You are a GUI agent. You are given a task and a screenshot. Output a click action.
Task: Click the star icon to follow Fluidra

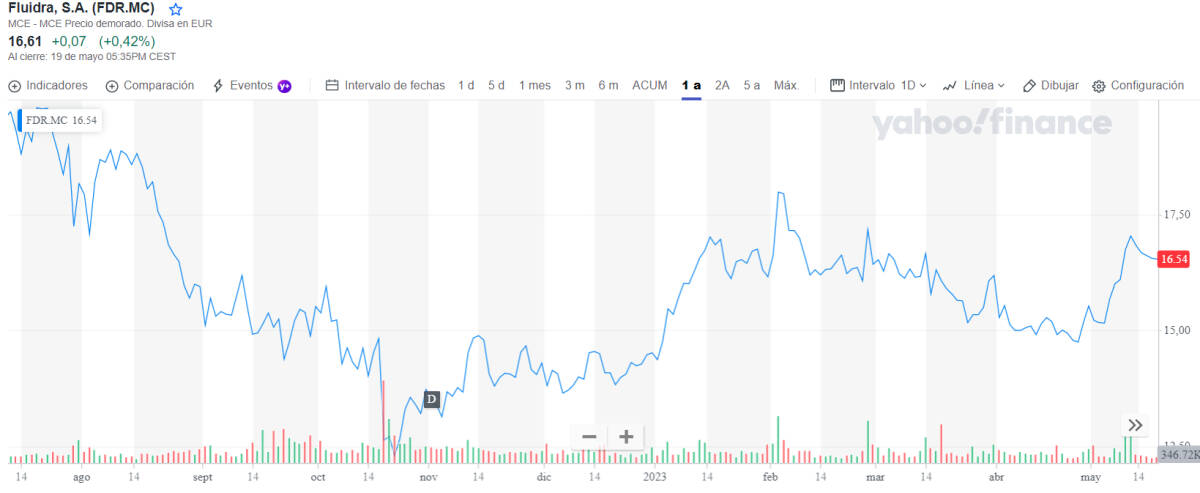point(176,9)
